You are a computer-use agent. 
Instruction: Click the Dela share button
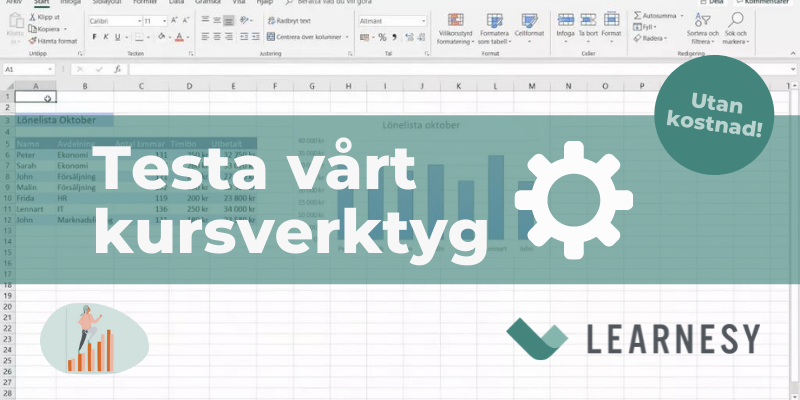coord(713,2)
